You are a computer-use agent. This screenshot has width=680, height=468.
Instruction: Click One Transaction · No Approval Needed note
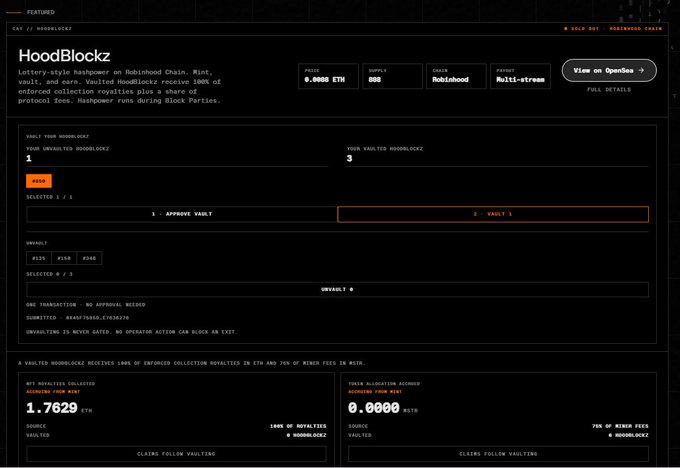point(86,305)
